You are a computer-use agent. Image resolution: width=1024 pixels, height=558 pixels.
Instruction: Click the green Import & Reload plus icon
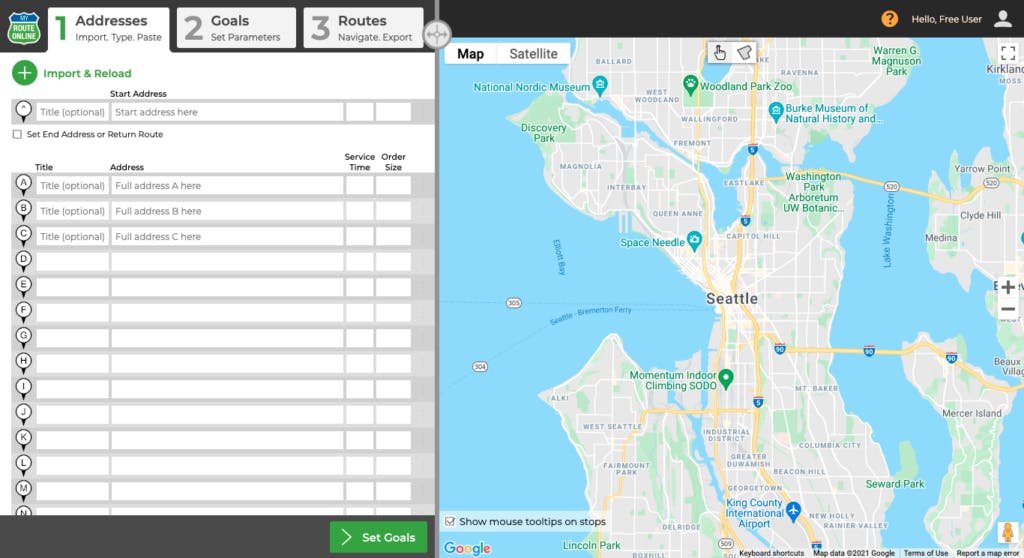tap(24, 73)
